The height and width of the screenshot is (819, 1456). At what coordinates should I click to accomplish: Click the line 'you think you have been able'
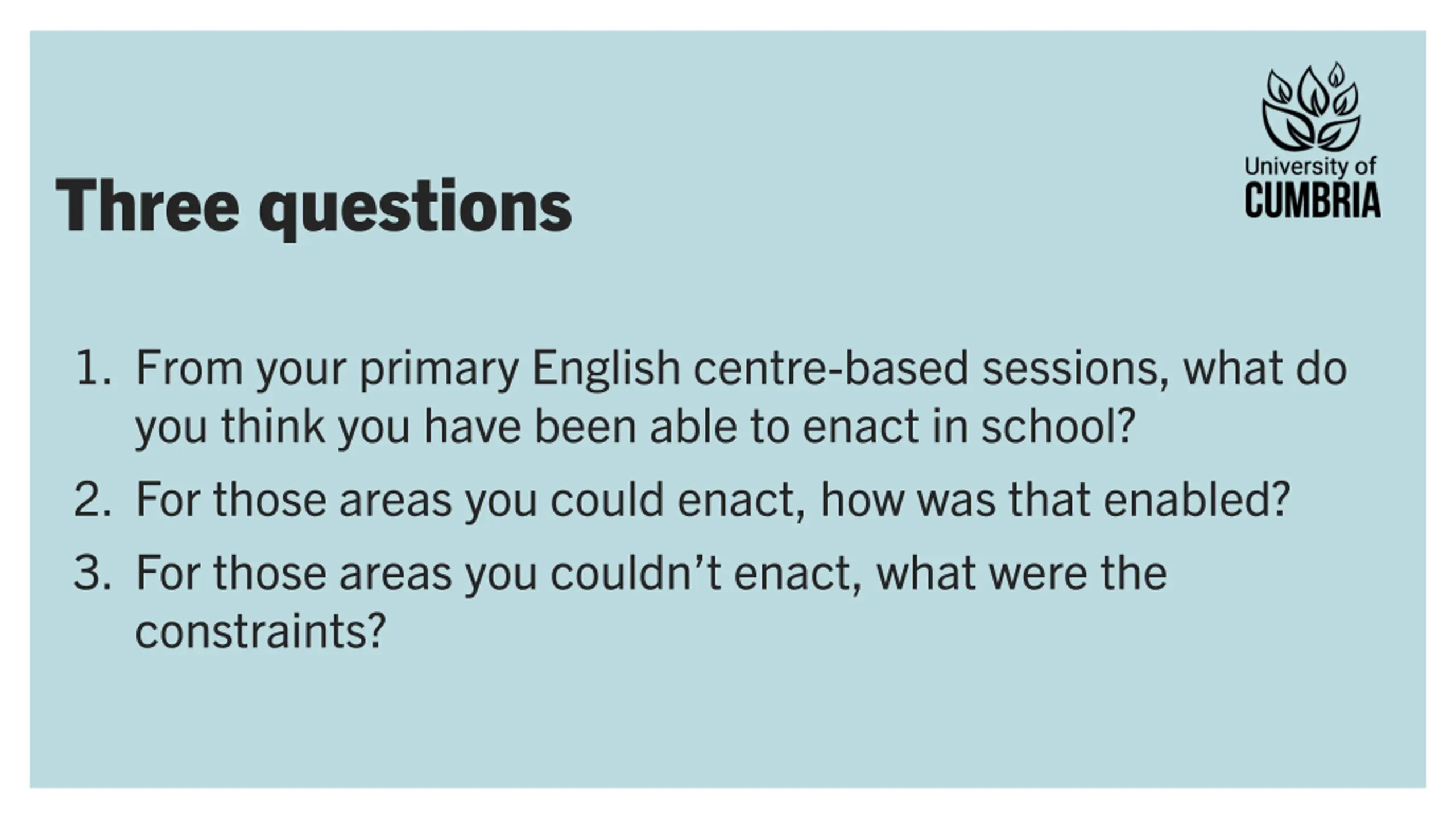pyautogui.click(x=635, y=428)
